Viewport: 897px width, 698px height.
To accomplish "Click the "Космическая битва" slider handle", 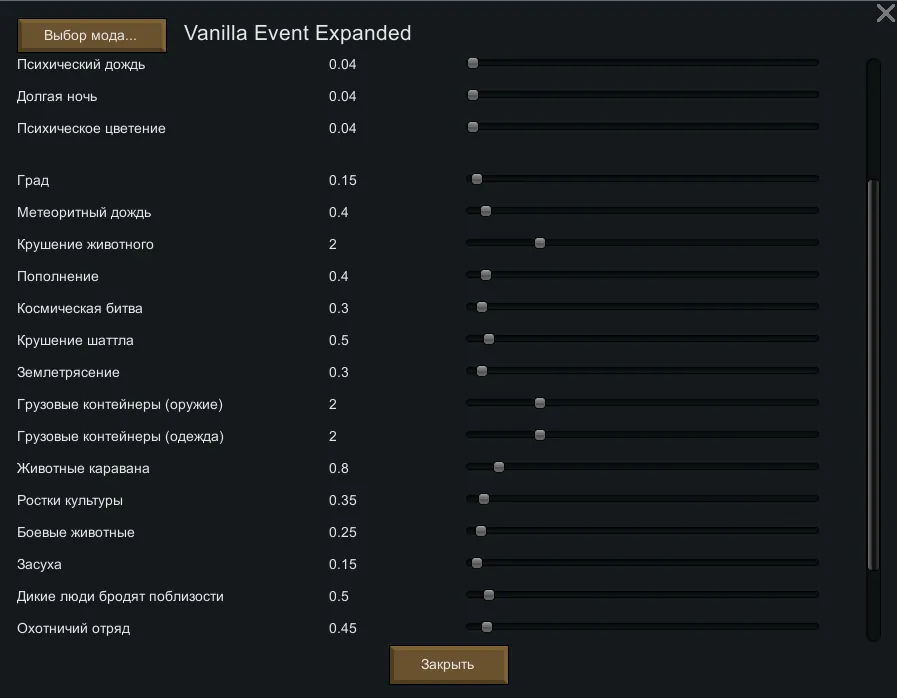I will pos(482,307).
